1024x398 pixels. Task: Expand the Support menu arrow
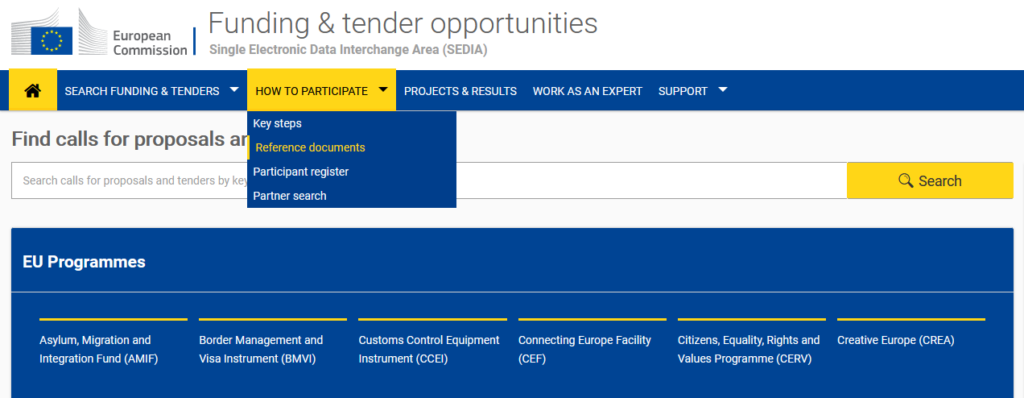pos(722,90)
